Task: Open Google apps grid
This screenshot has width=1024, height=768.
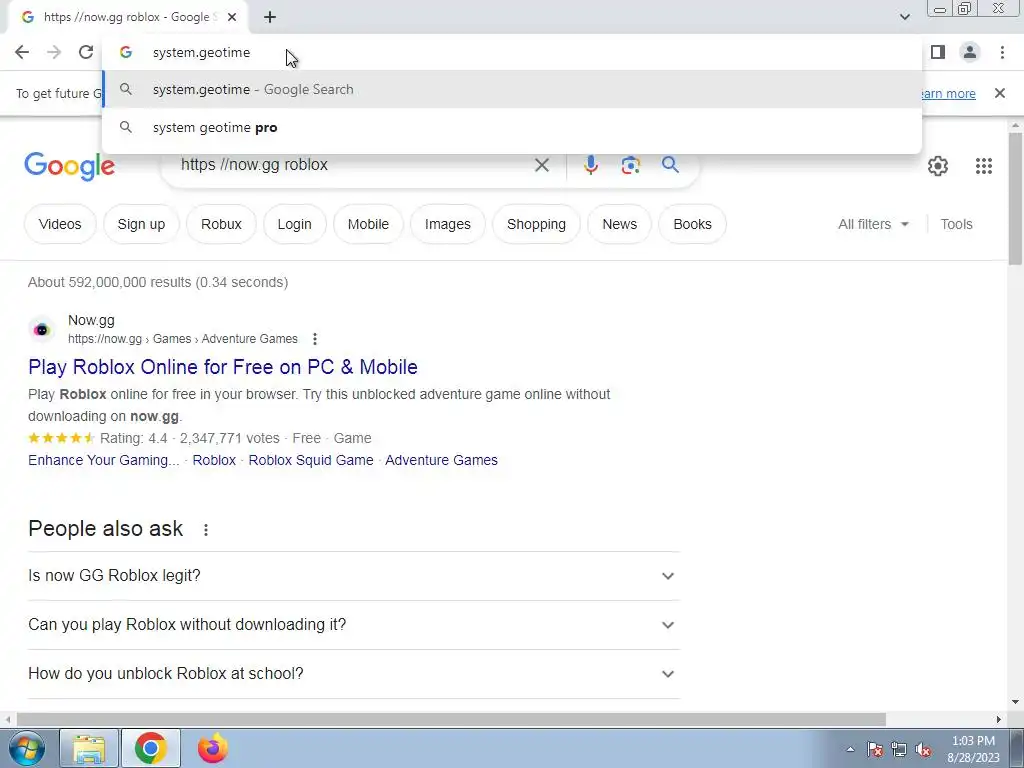Action: click(x=984, y=166)
